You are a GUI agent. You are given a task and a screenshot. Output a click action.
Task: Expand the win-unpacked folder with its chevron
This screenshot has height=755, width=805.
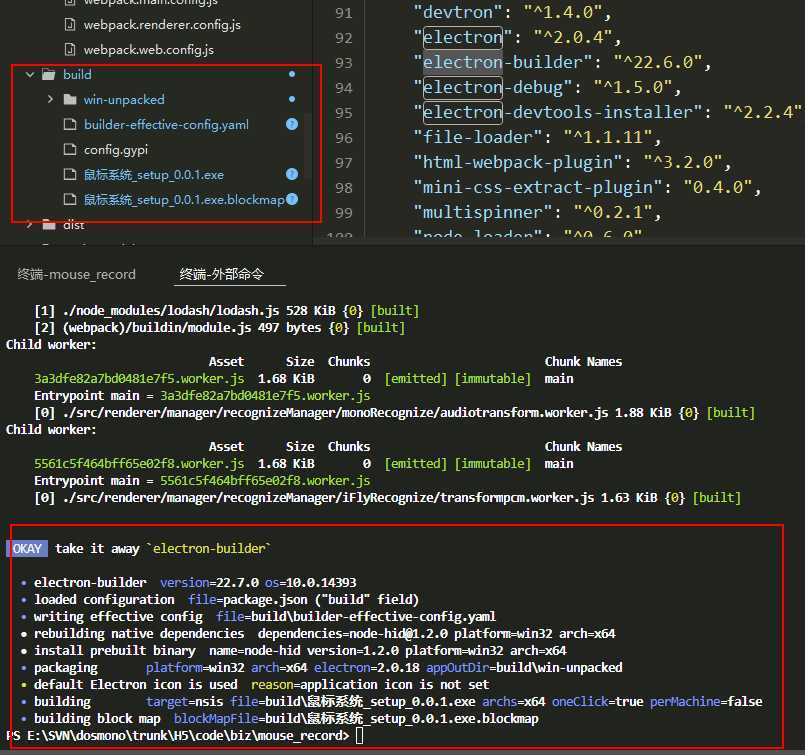pos(50,100)
